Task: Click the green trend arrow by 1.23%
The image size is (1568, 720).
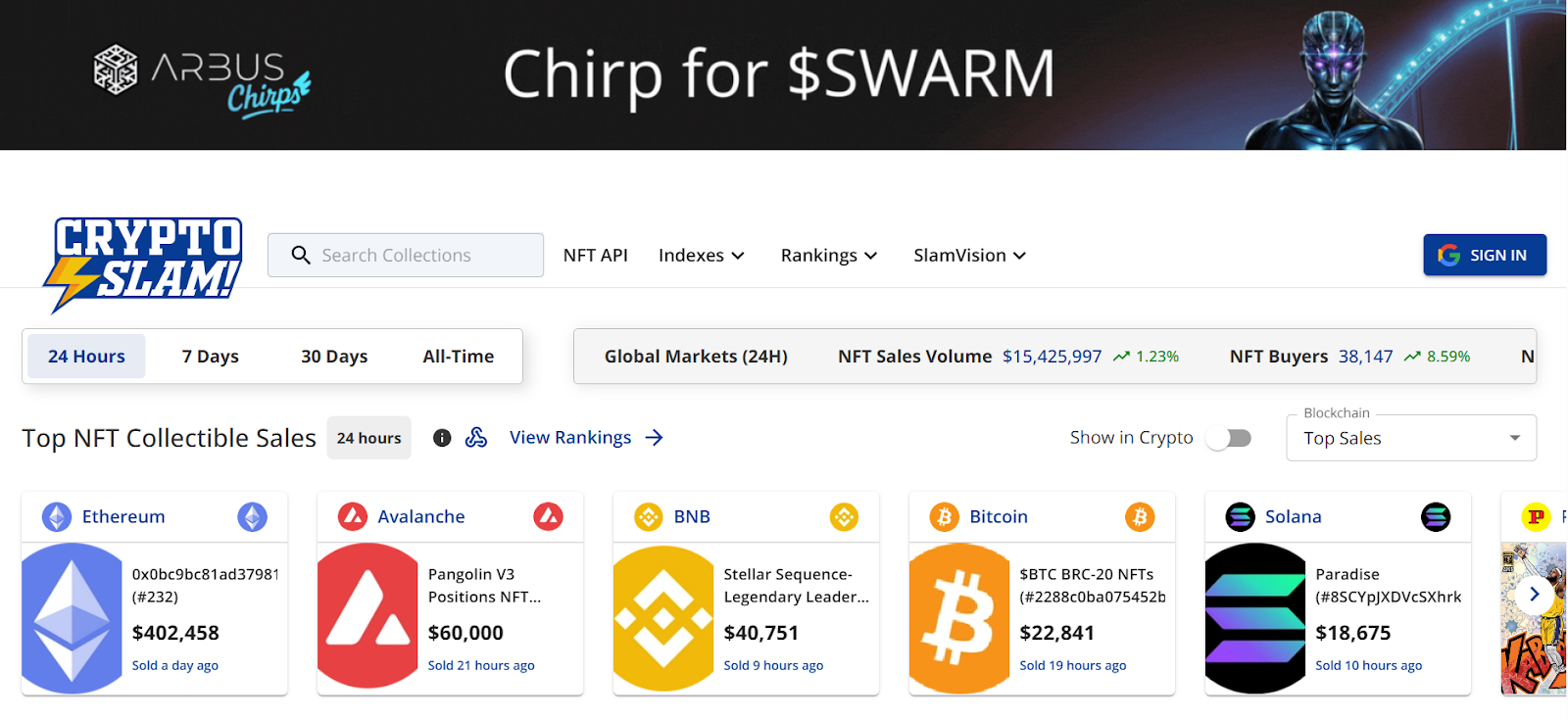Action: coord(1122,357)
